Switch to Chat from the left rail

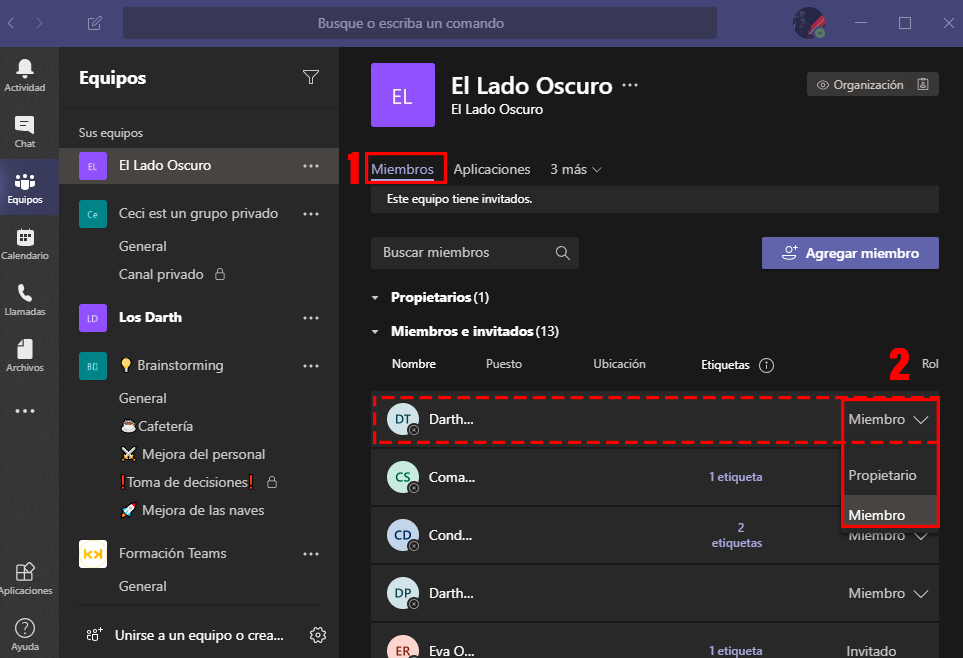tap(27, 128)
